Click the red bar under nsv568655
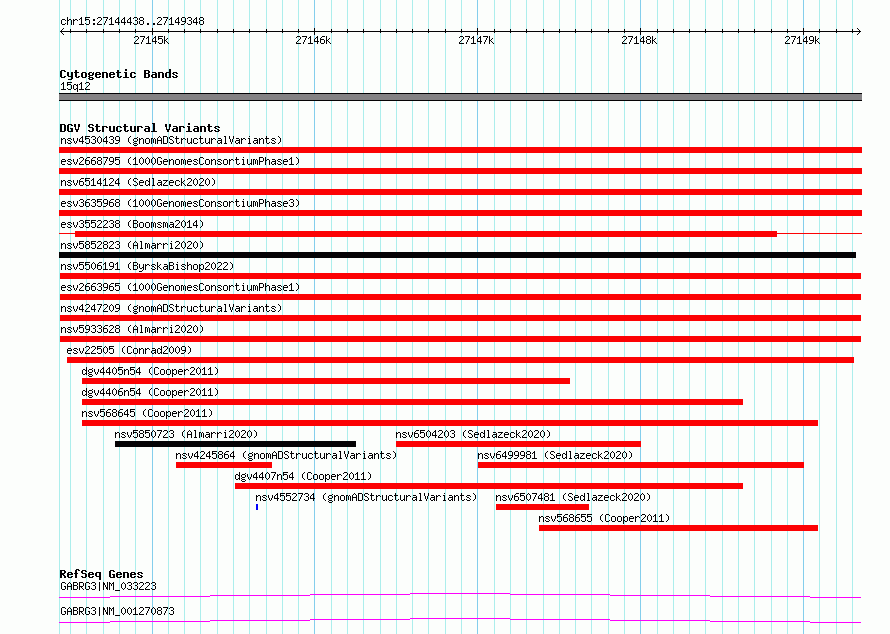Screen dimensions: 890x634 pyautogui.click(x=678, y=528)
